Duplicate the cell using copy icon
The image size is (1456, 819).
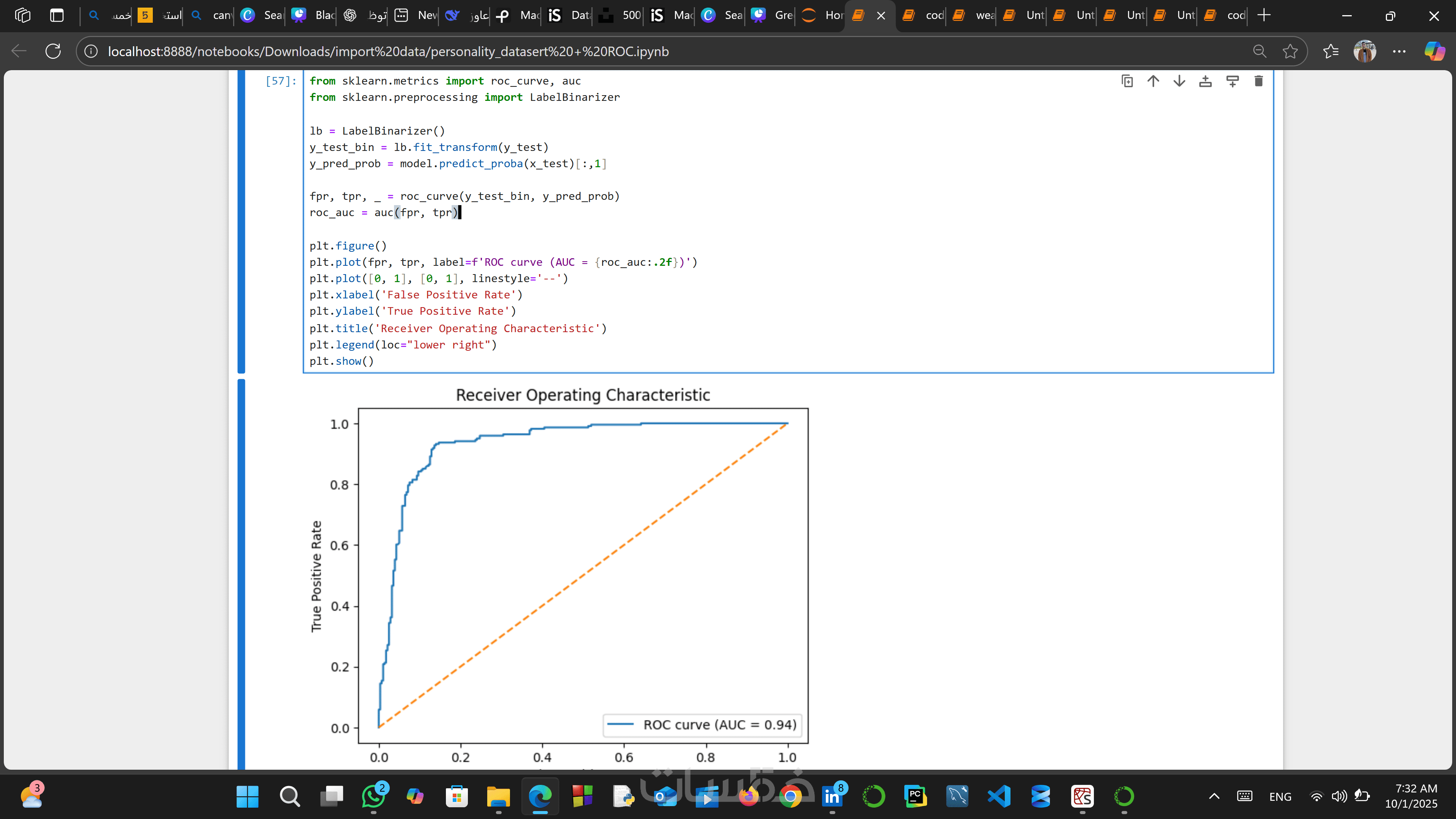pos(1127,82)
